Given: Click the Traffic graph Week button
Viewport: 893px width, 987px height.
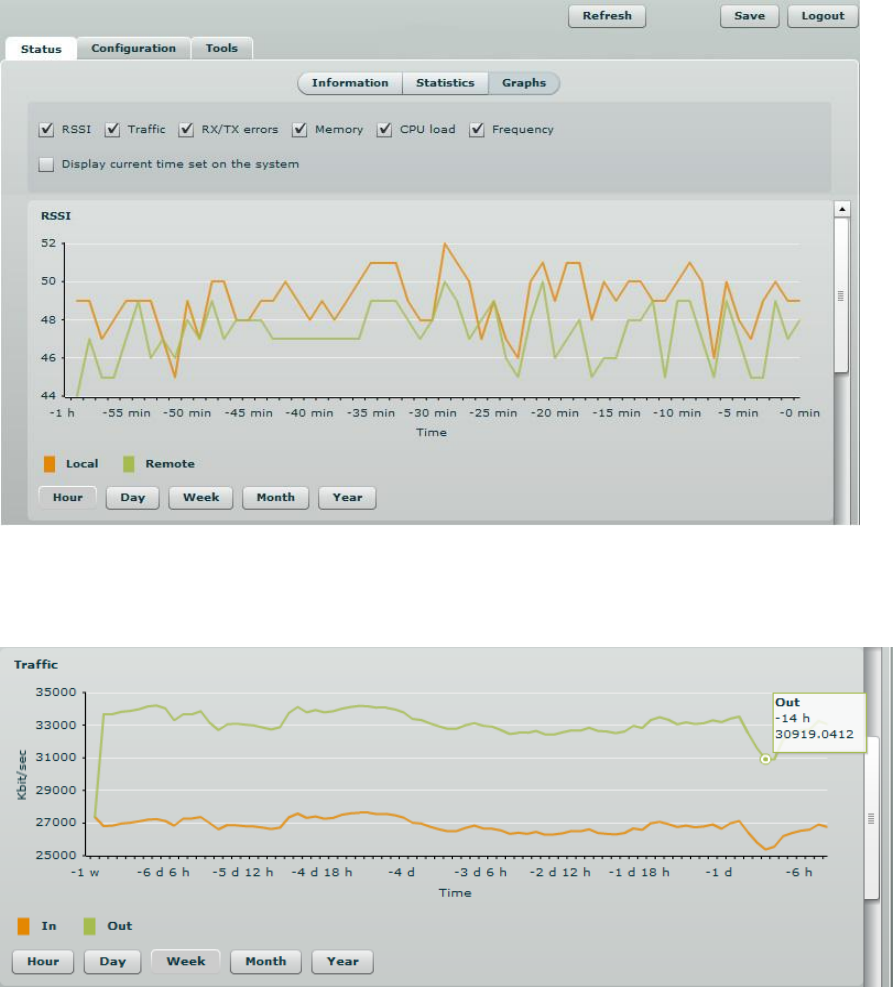Looking at the screenshot, I should (x=186, y=961).
